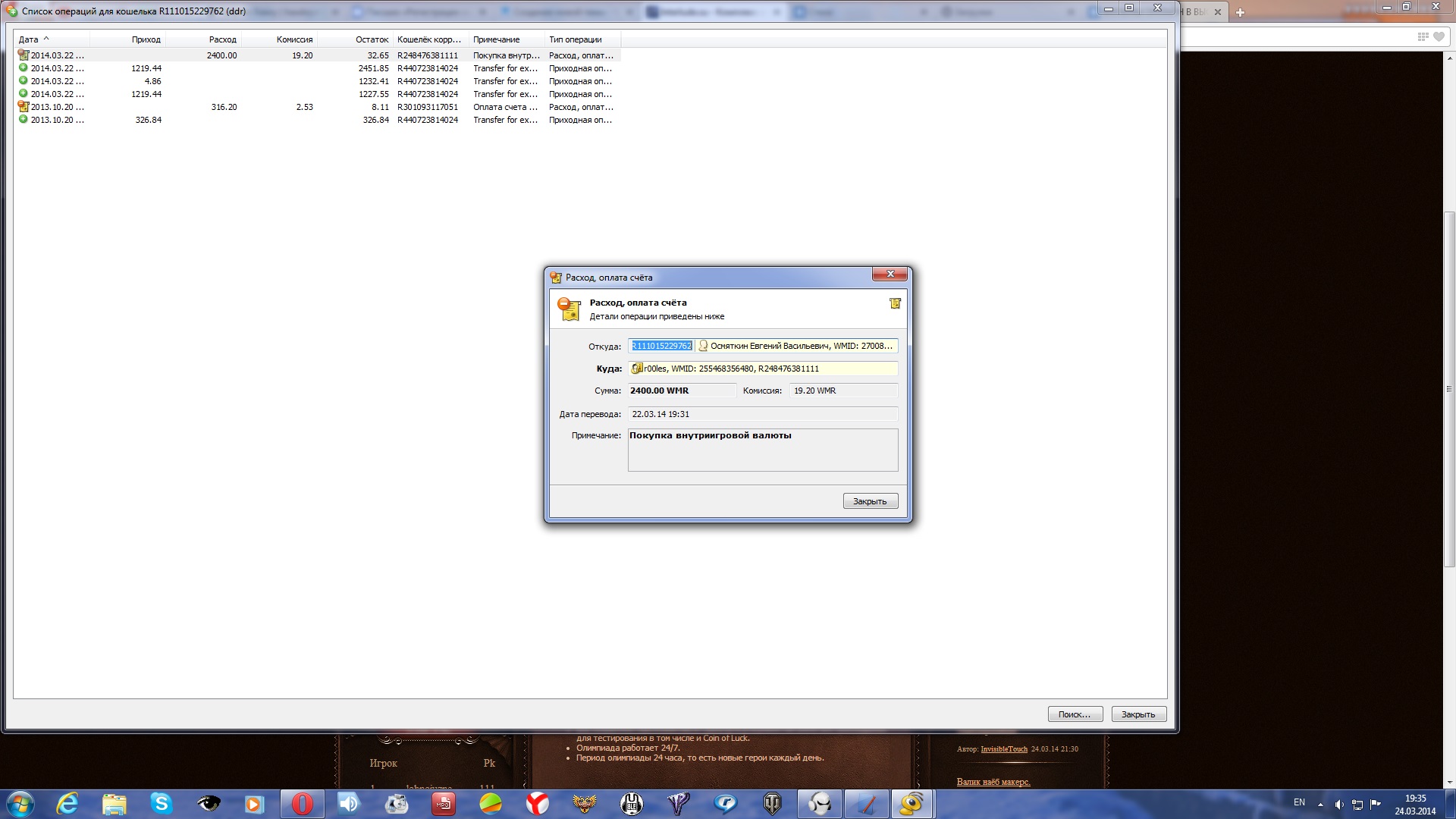Image resolution: width=1456 pixels, height=819 pixels.
Task: Launch Yandex browser from the taskbar
Action: pyautogui.click(x=537, y=804)
